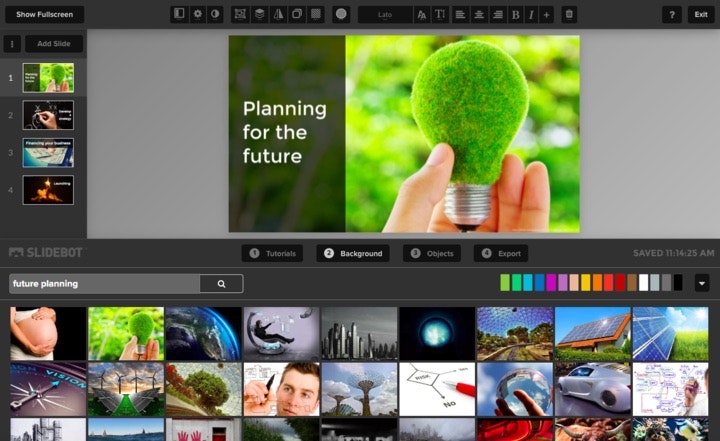Choose the whiteboard mind map image

pos(670,389)
